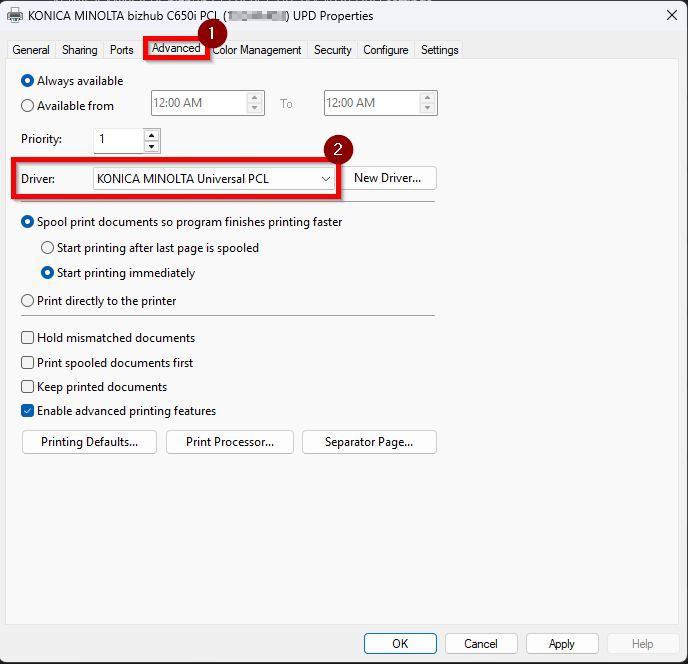Decrease Priority with down spinner arrow
Viewport: 688px width, 664px height.
click(x=151, y=146)
